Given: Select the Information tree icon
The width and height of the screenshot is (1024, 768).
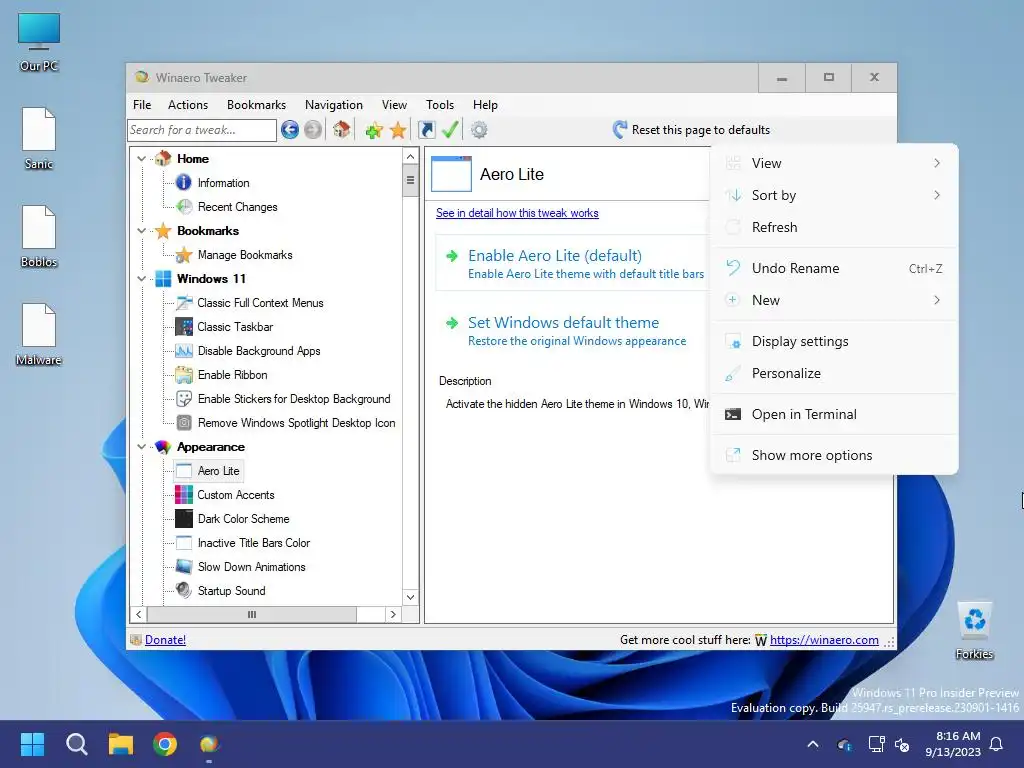Looking at the screenshot, I should [x=184, y=183].
